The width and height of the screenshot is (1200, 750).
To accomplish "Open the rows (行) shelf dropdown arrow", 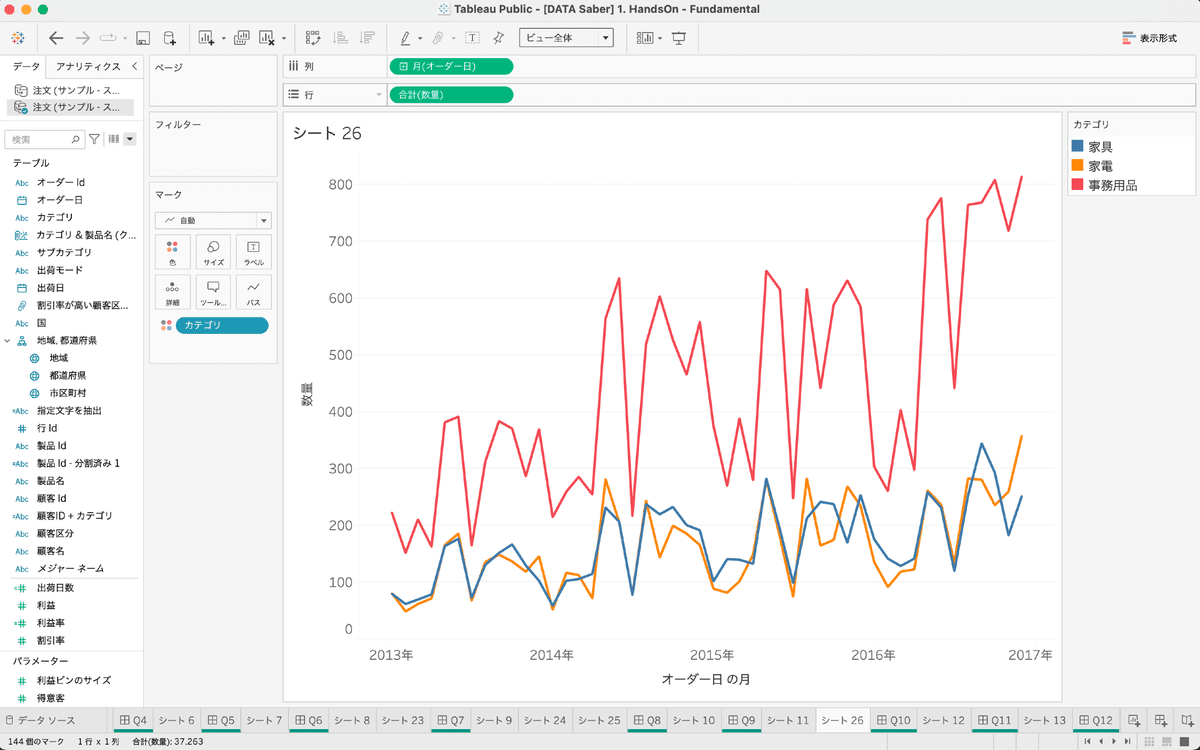I will (379, 95).
